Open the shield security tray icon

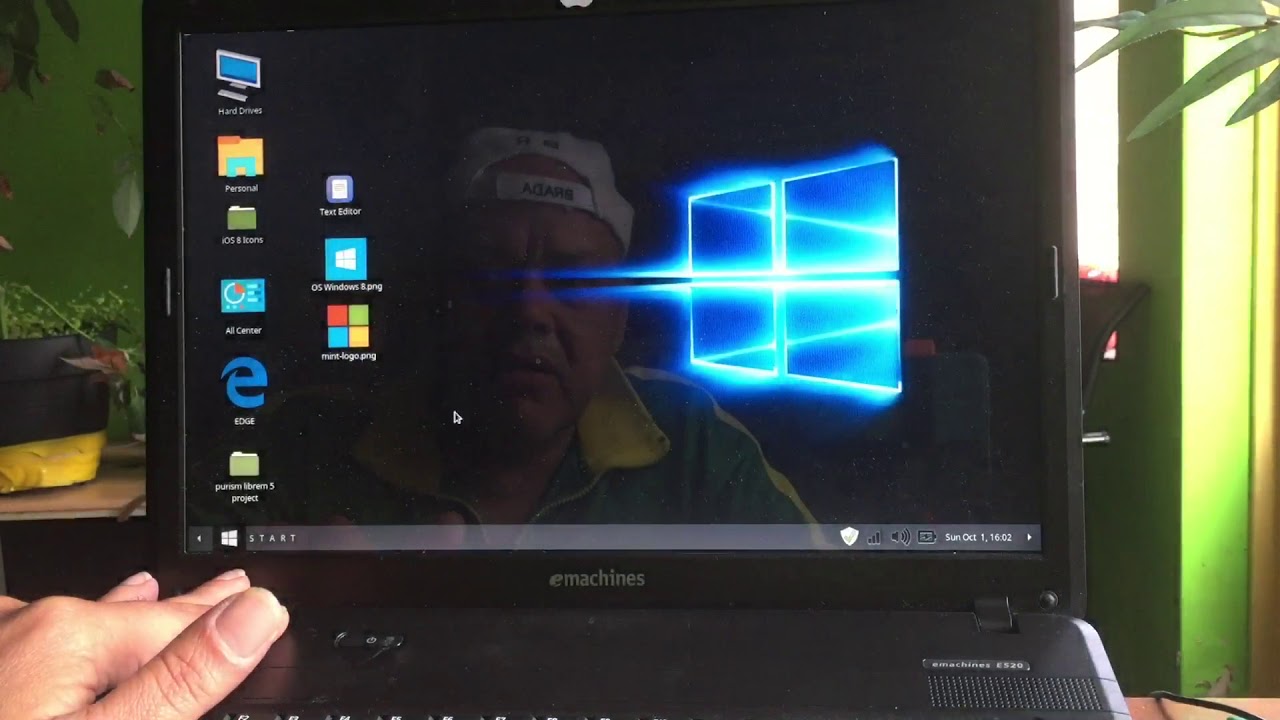pyautogui.click(x=849, y=537)
